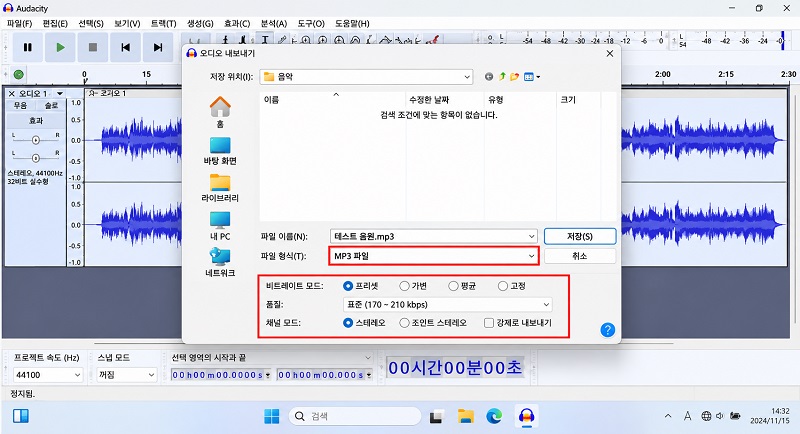Open the blue help question mark

[x=607, y=330]
